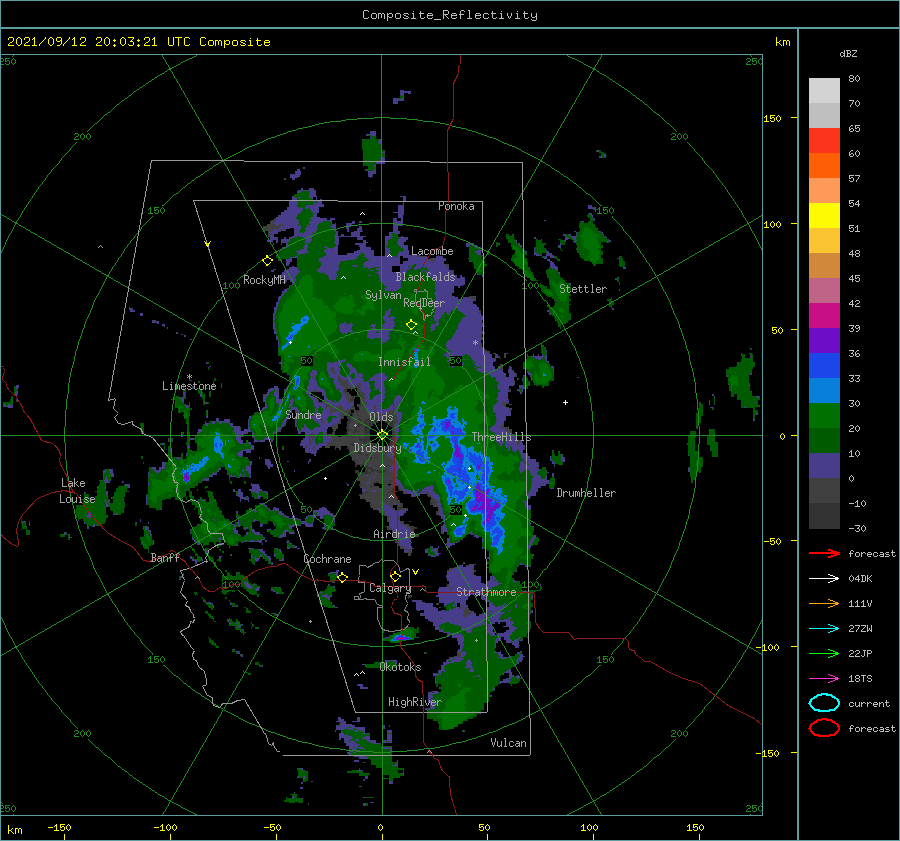Click the red forecast arrow in legend
This screenshot has width=900, height=841.
coord(824,553)
